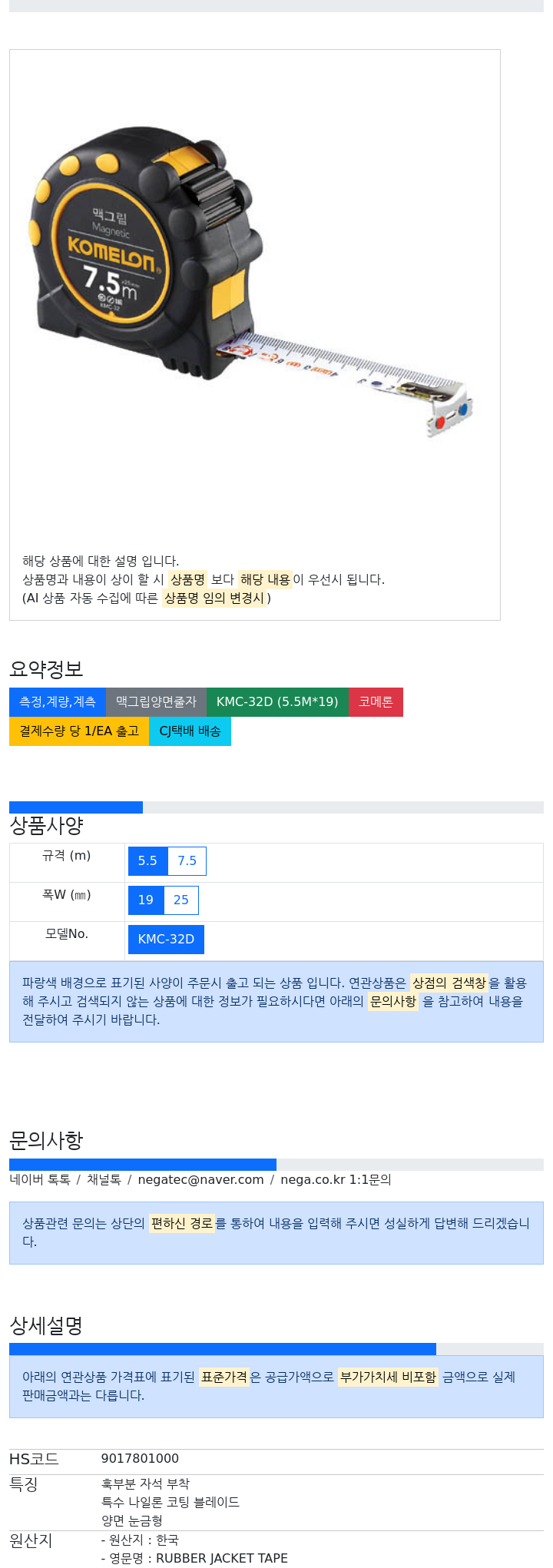553x1568 pixels.
Task: Select the KMC-32D model option
Action: pos(166,940)
